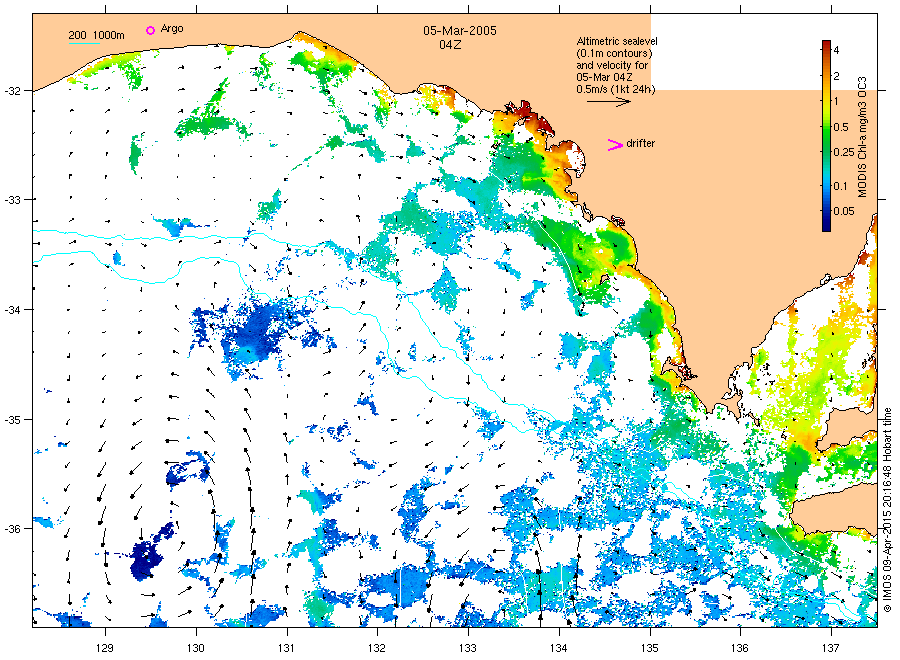The image size is (900, 660).
Task: Click latitude axis label -36
Action: [x=12, y=528]
